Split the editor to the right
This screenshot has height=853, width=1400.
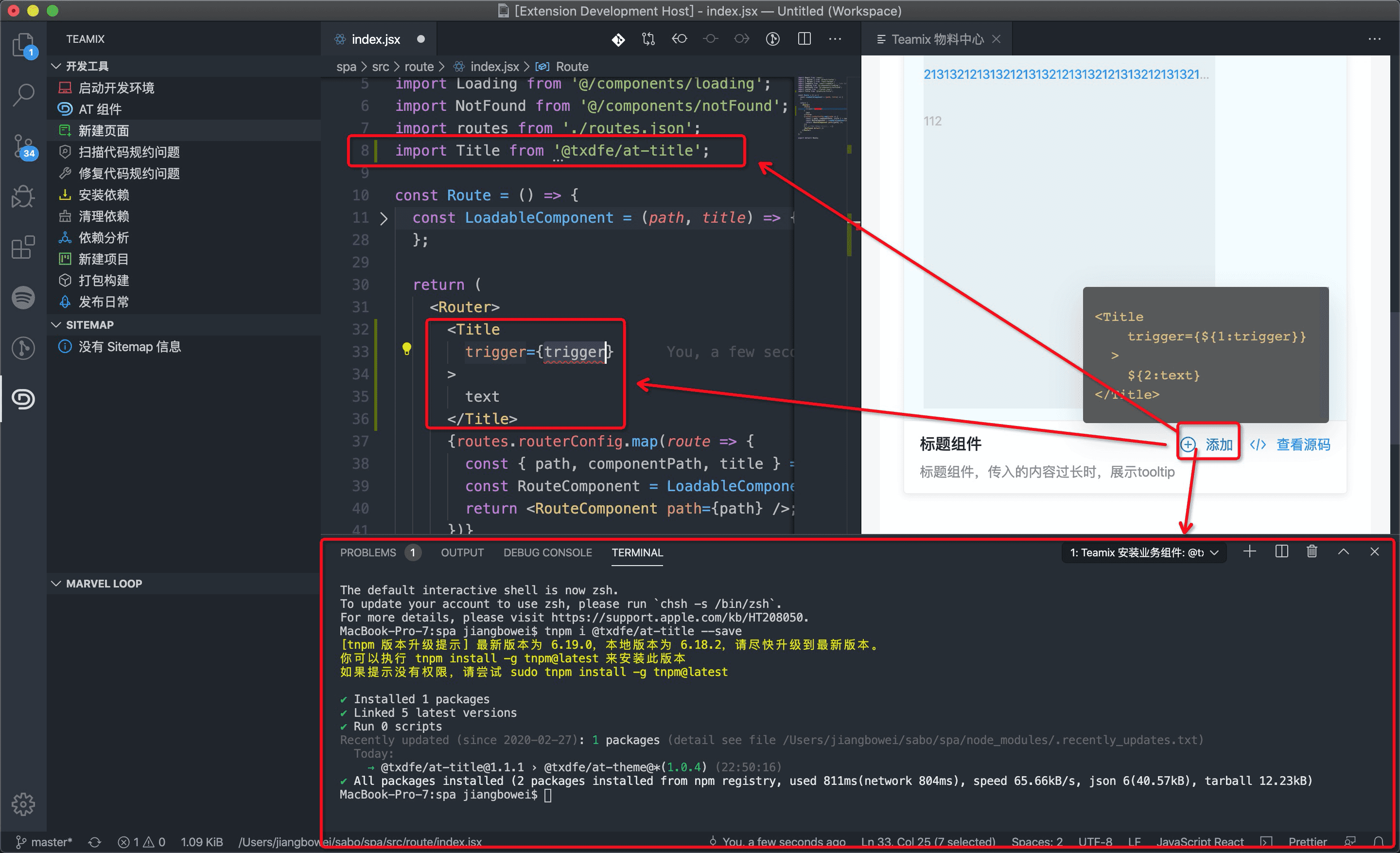point(804,39)
